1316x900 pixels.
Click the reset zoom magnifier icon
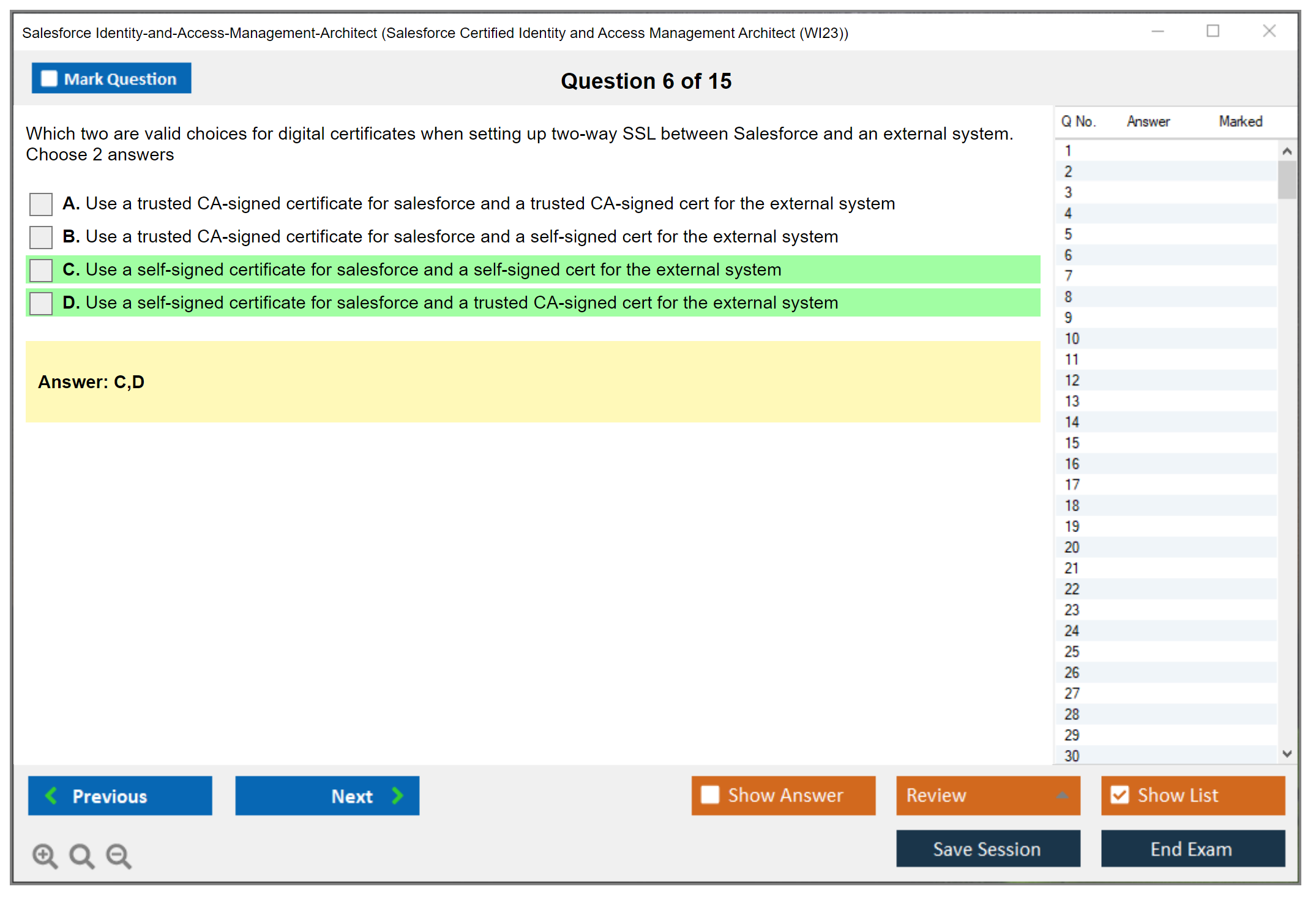click(x=81, y=855)
